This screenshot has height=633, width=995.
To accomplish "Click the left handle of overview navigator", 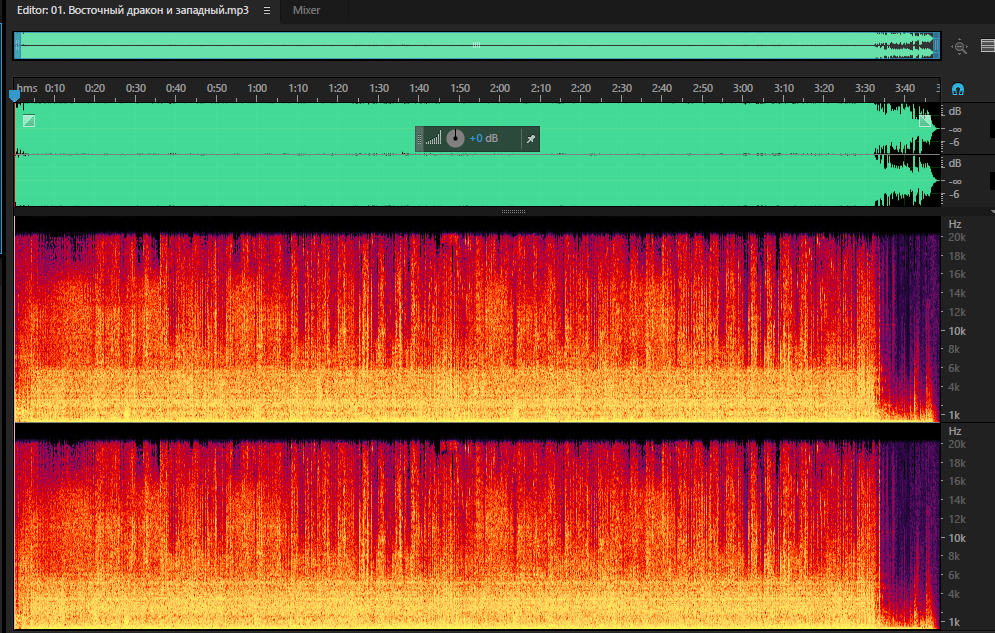I will [x=18, y=46].
